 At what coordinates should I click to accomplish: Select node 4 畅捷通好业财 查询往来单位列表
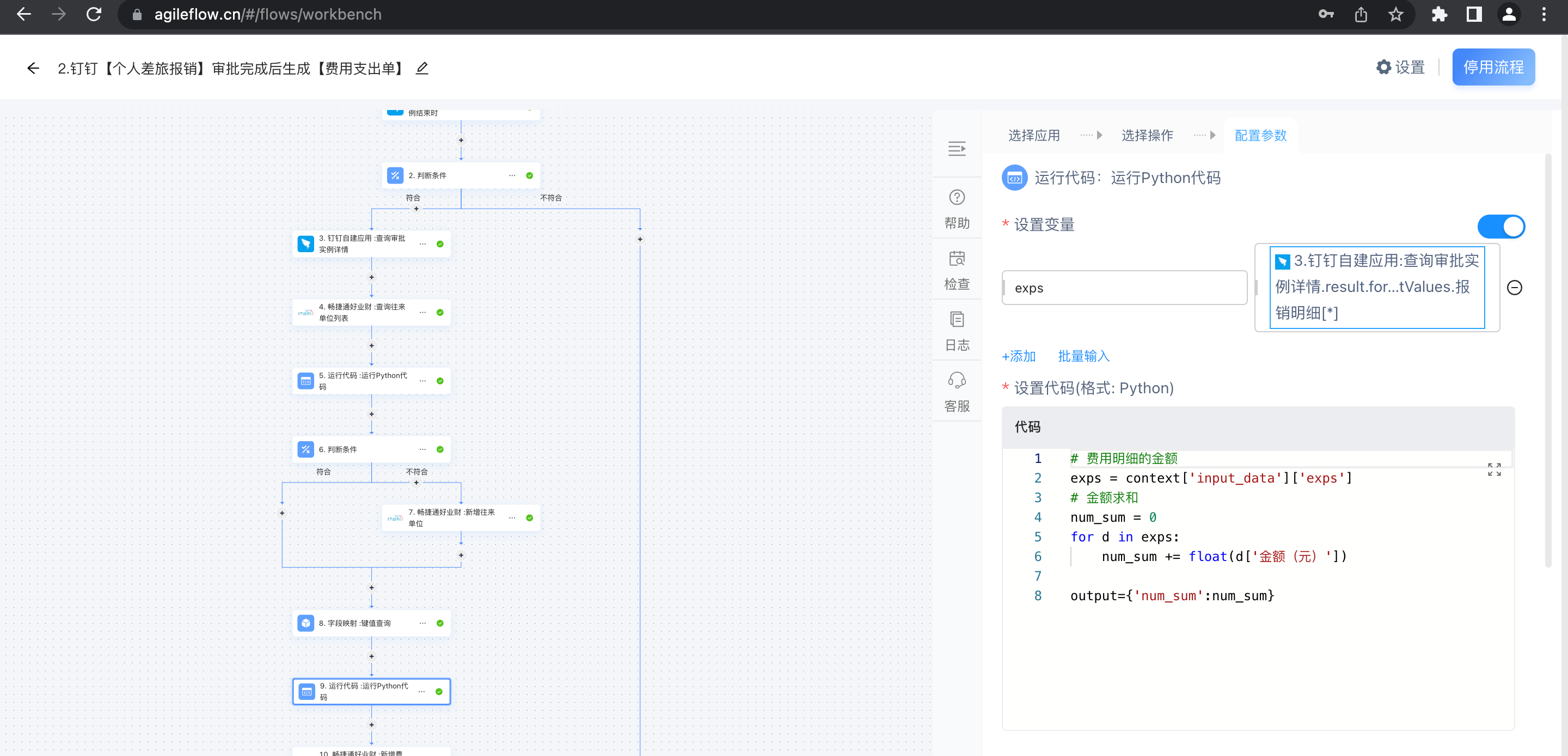[371, 313]
